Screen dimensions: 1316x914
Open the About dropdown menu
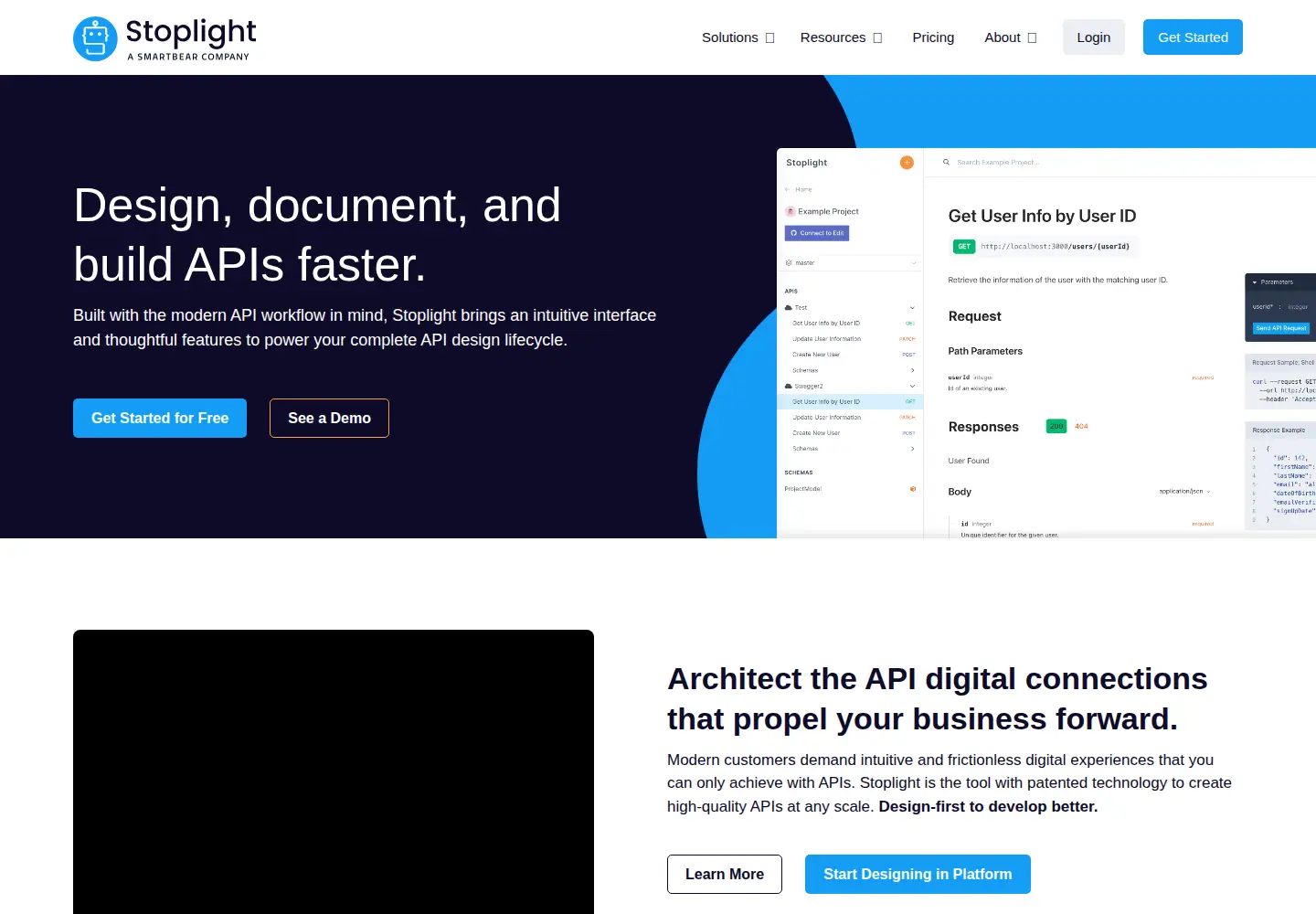click(1011, 37)
